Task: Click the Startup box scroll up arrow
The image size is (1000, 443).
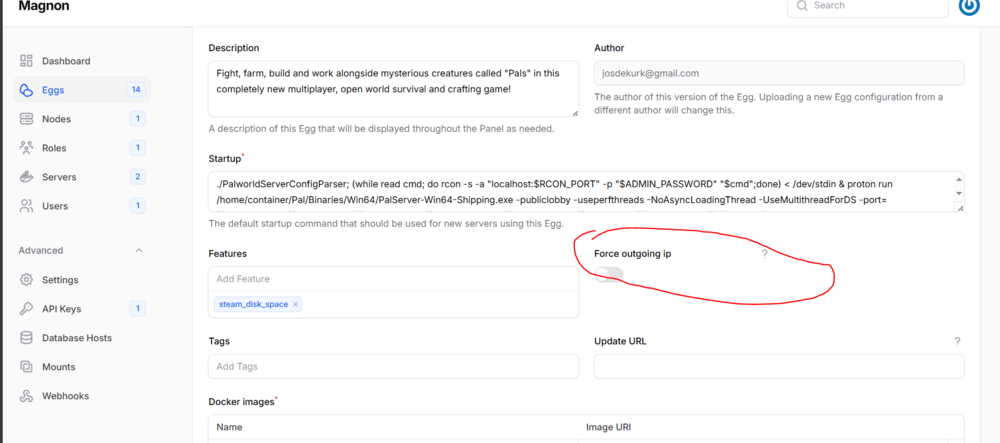Action: tap(959, 180)
